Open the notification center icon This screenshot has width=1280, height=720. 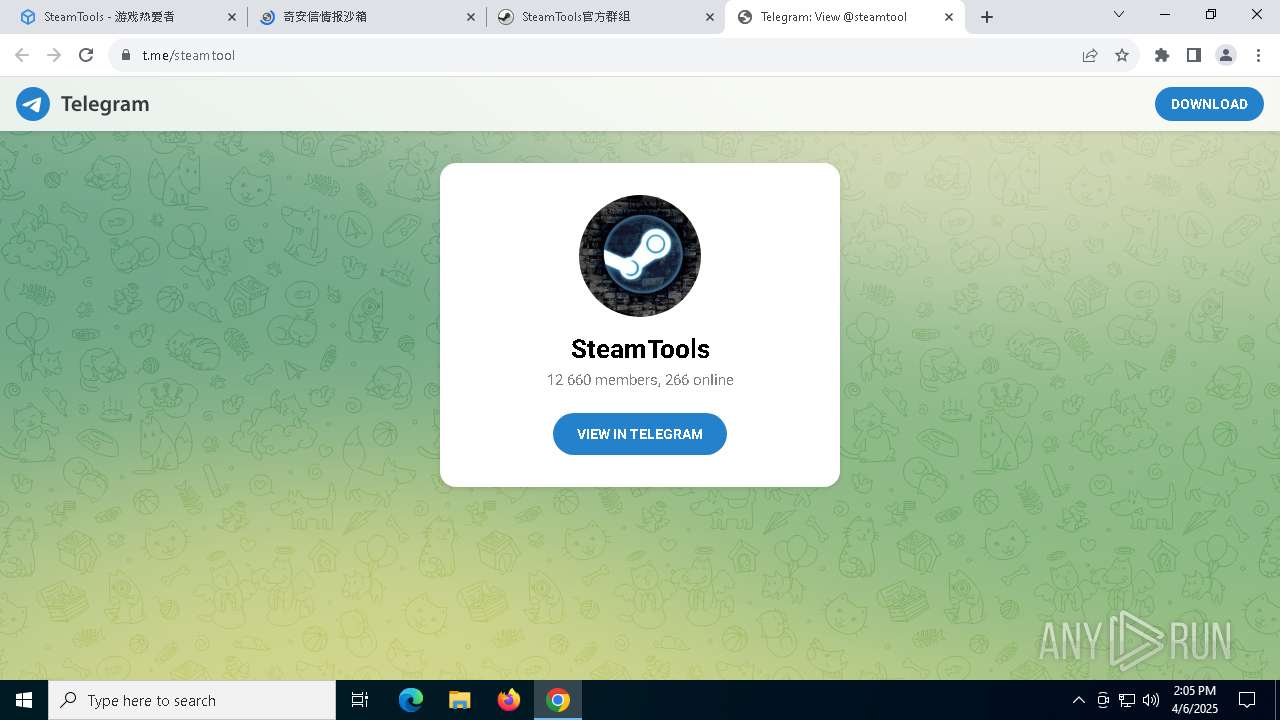coord(1247,700)
